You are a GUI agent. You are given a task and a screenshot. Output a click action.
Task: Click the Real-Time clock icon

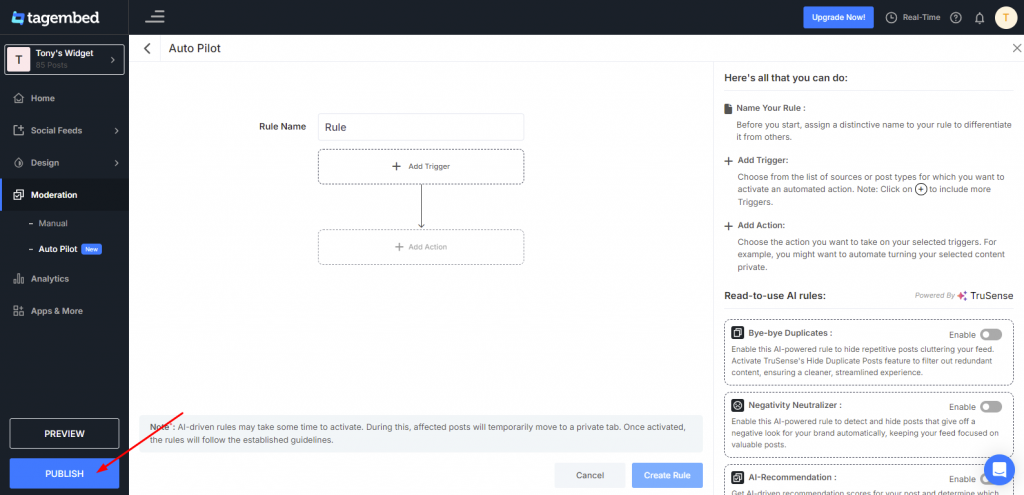click(891, 18)
